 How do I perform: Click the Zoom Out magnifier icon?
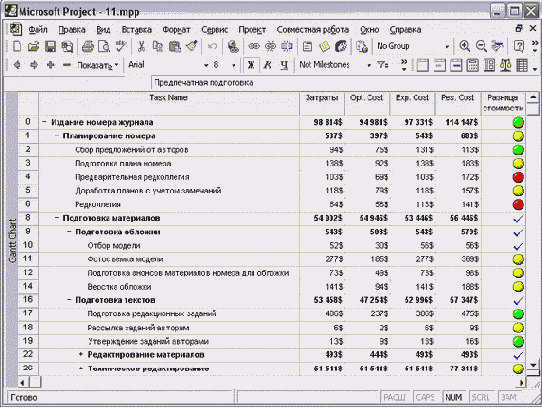point(482,46)
